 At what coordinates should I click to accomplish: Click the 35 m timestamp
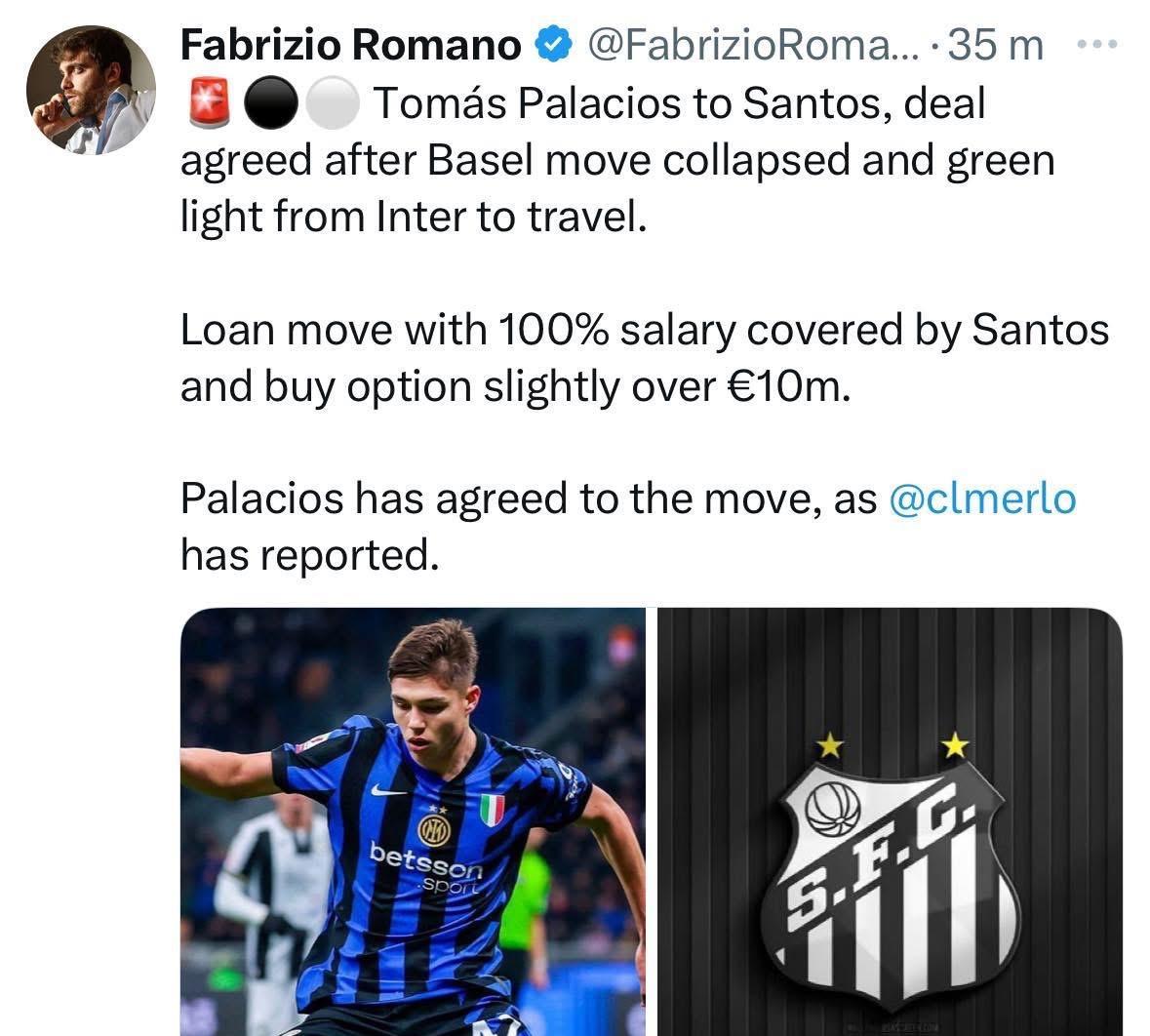(995, 44)
